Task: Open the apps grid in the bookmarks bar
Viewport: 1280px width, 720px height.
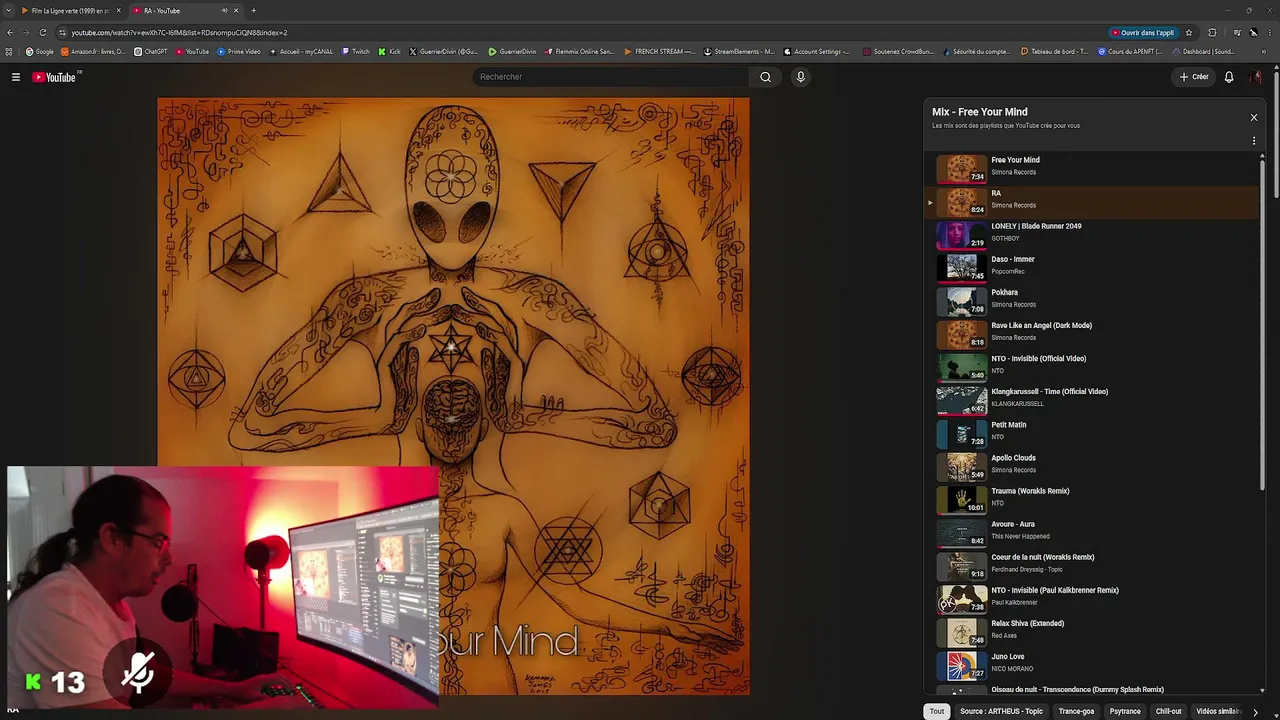Action: 10,51
